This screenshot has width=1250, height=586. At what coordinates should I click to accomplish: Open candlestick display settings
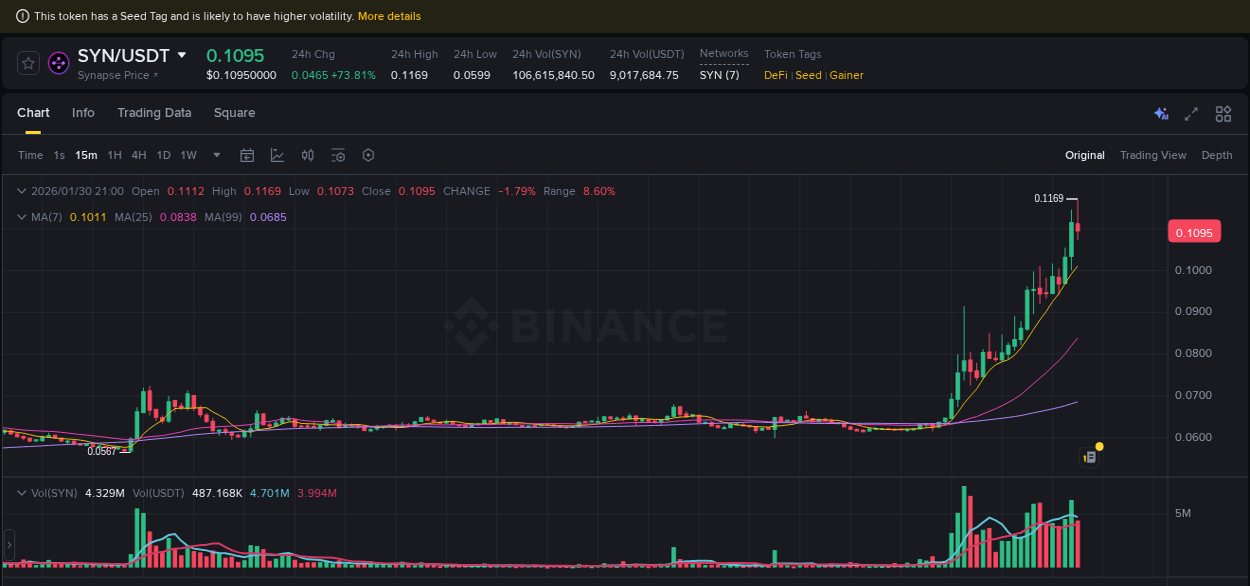[x=307, y=155]
